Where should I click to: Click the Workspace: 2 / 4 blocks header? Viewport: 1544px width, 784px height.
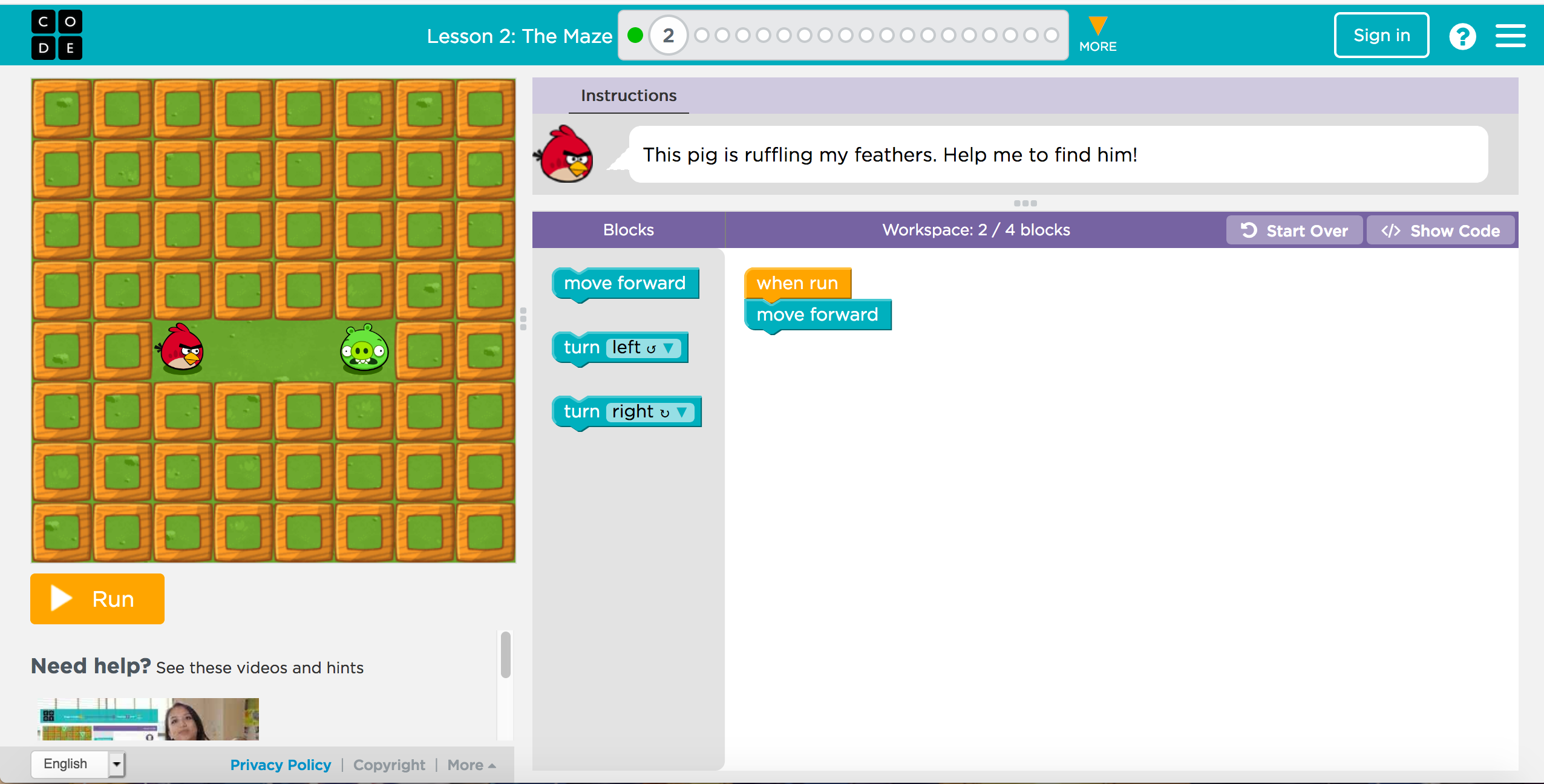(x=976, y=230)
